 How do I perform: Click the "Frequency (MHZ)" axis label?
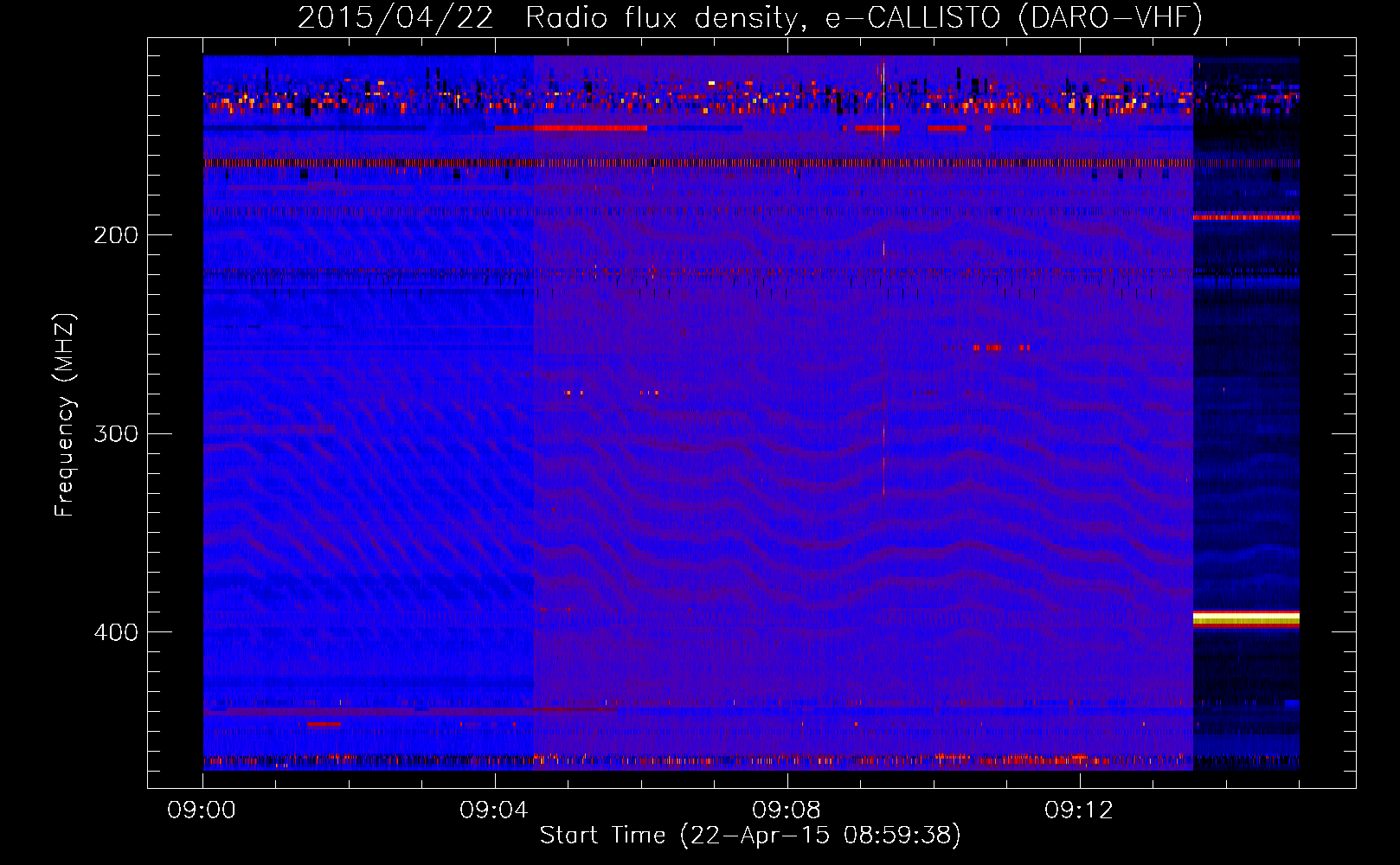pos(65,415)
